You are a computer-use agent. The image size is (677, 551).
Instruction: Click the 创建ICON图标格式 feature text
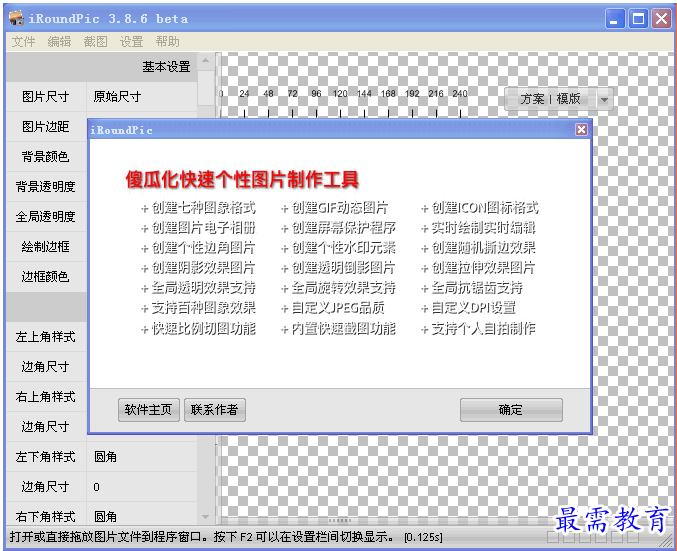[x=480, y=208]
